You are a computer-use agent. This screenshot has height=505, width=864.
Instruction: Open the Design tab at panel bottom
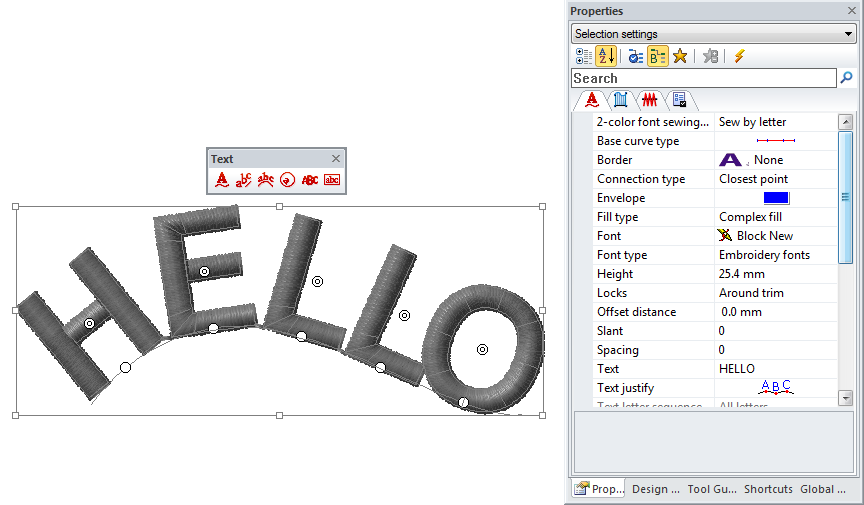pos(656,489)
